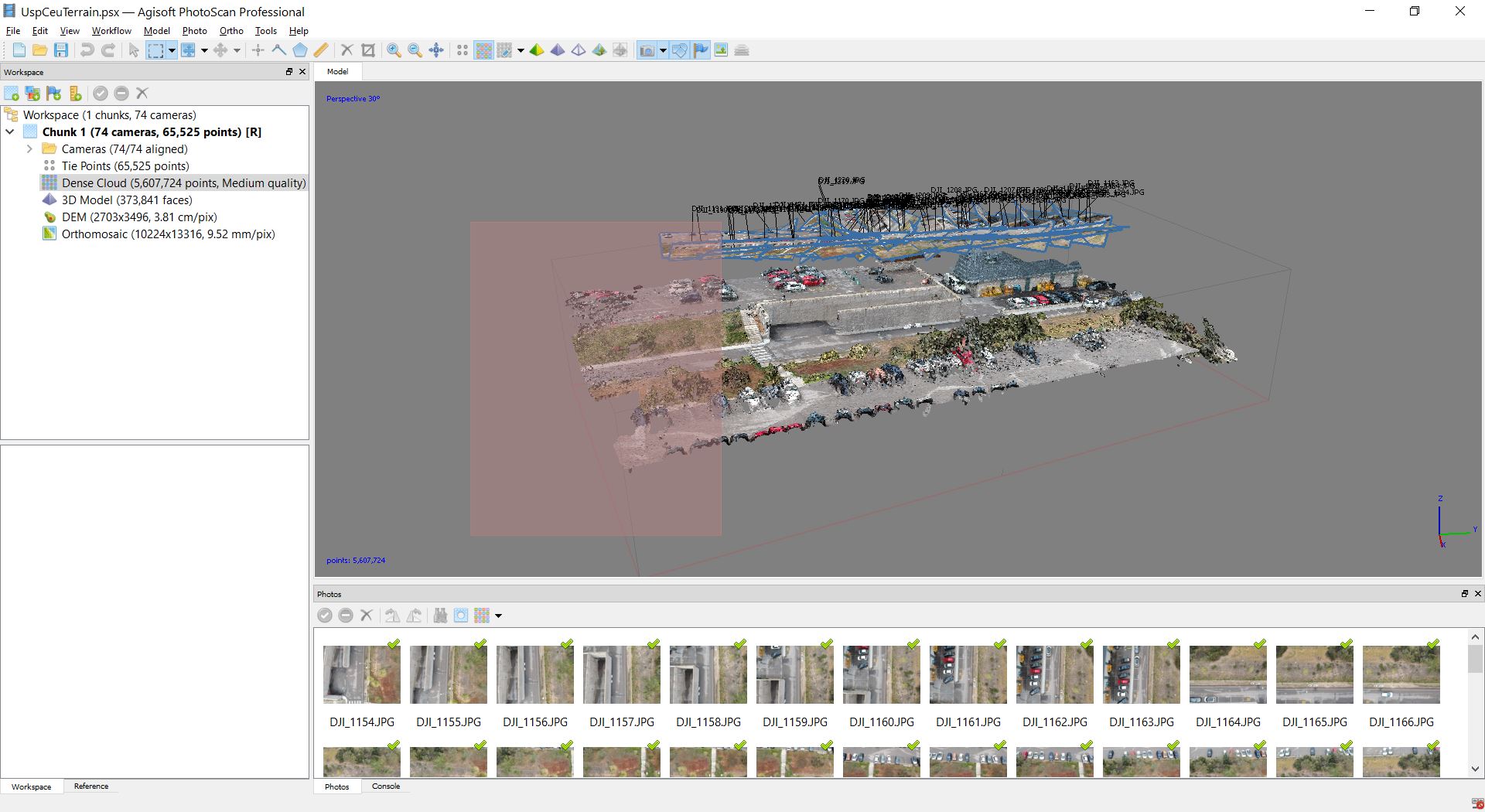This screenshot has height=812, width=1485.
Task: Switch to the Reference tab
Action: (x=91, y=786)
